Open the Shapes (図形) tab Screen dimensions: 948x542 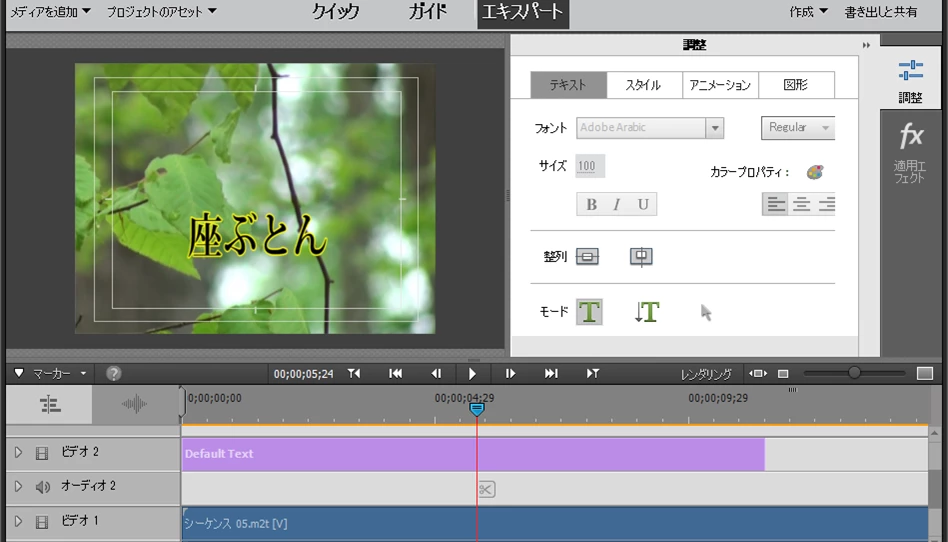tap(796, 85)
